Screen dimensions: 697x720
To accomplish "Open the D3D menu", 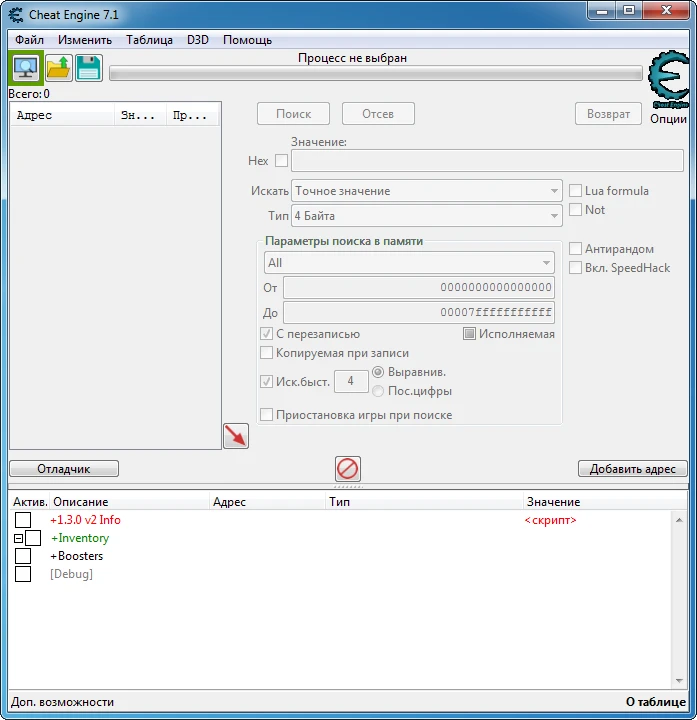I will (198, 40).
